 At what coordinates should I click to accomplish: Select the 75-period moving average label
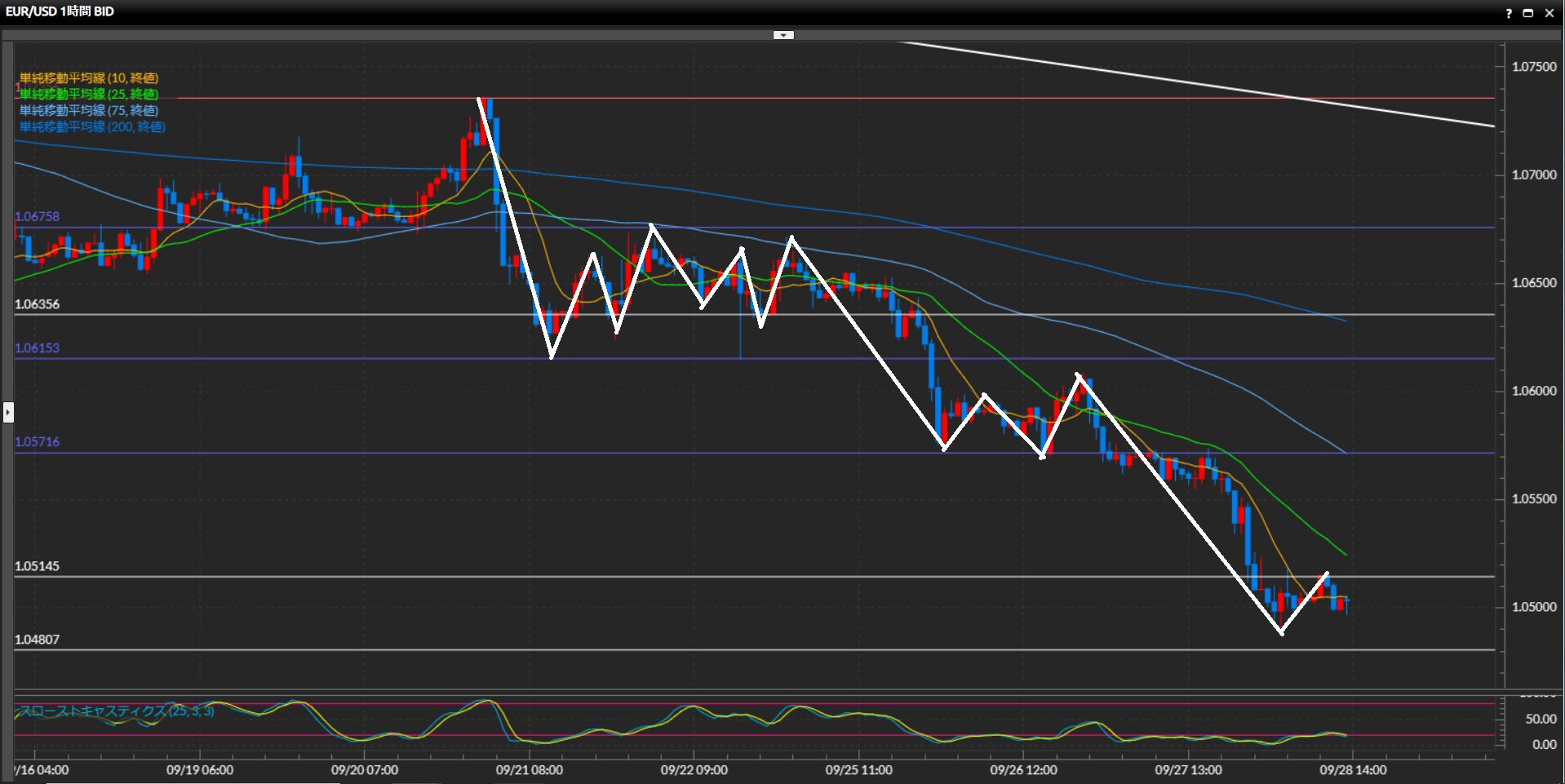[89, 111]
